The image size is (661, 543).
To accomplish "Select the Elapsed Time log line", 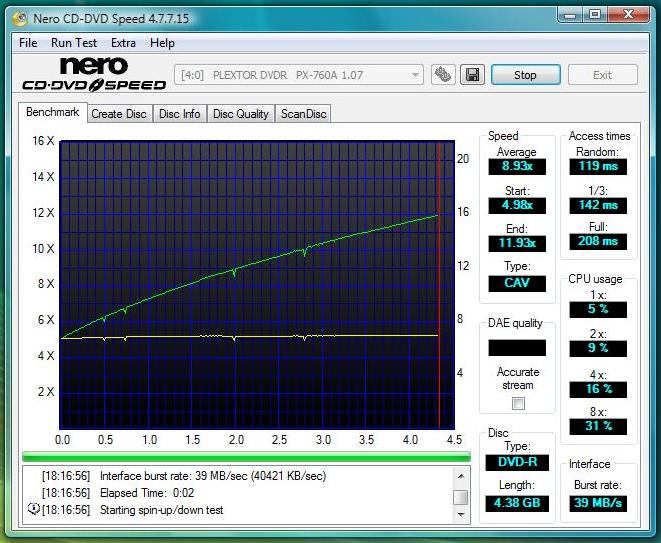I will [x=118, y=493].
